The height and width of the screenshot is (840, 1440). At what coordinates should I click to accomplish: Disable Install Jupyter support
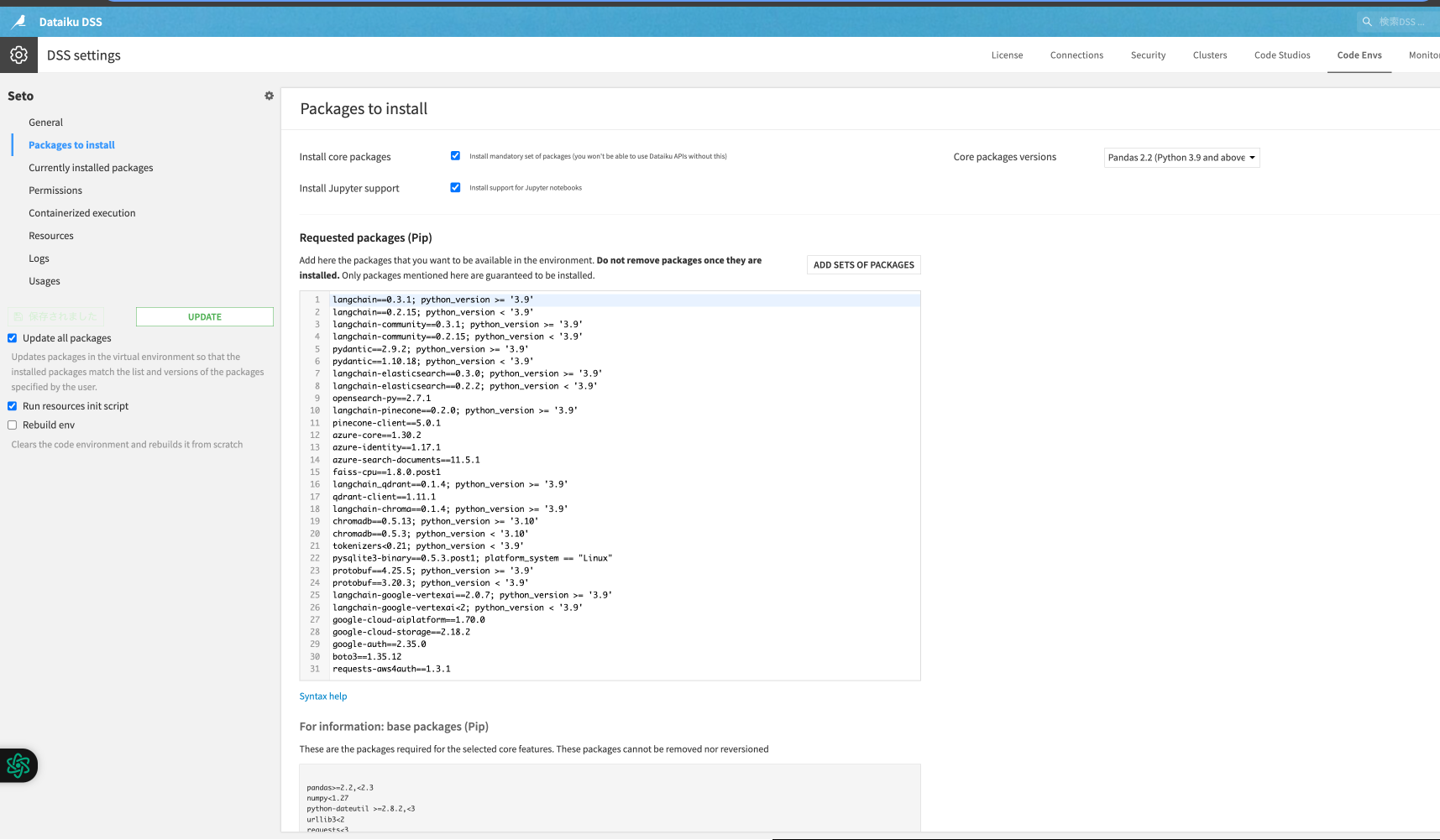pos(456,187)
